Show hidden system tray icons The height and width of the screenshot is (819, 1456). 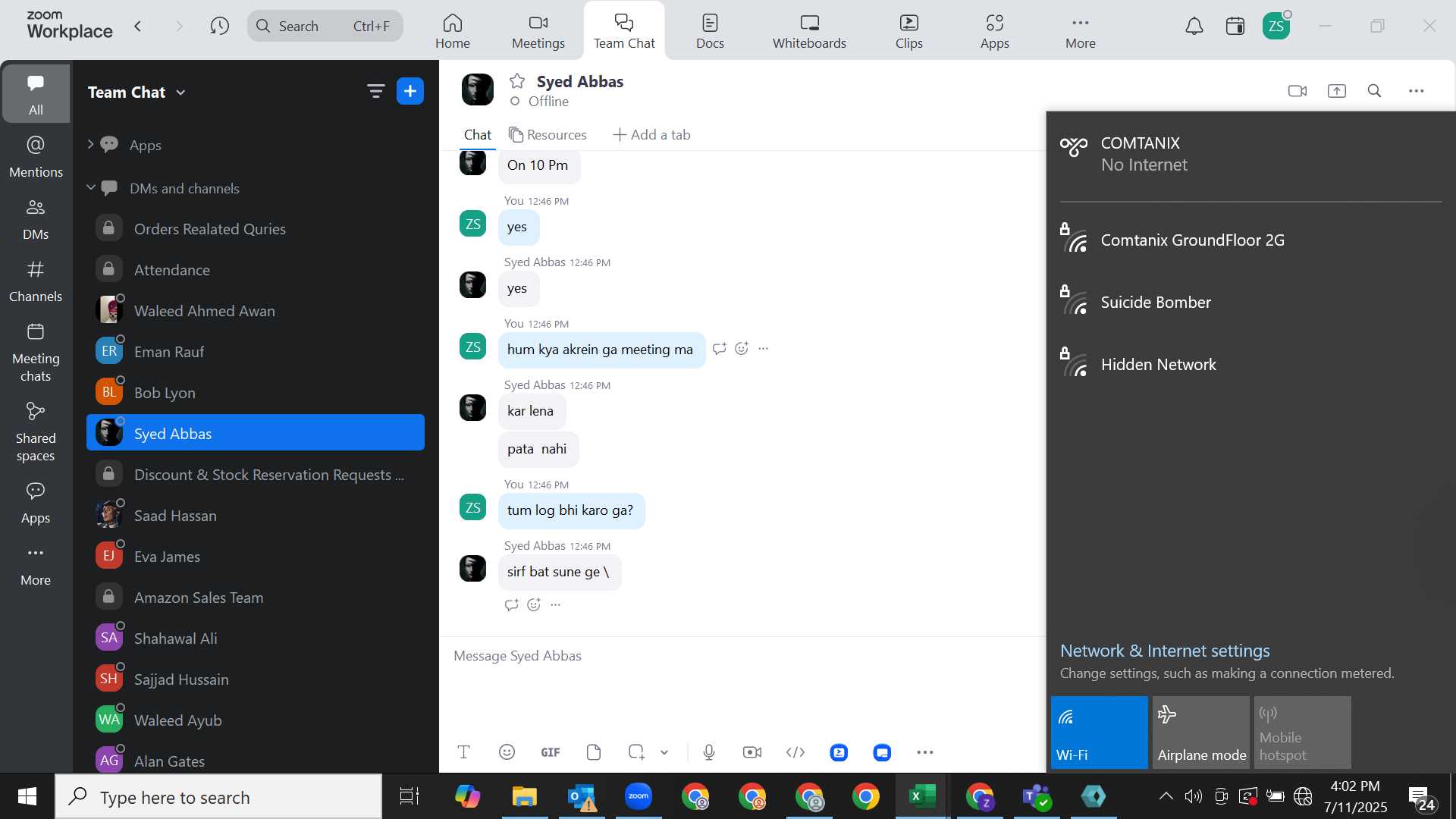[x=1166, y=796]
